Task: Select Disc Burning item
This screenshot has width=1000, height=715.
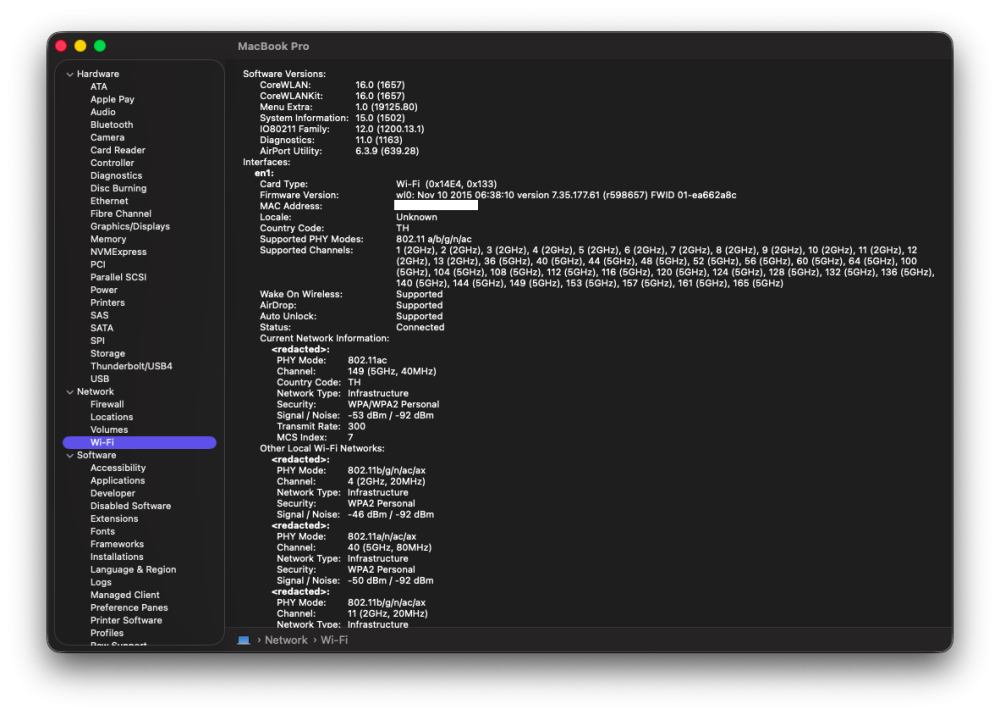Action: [119, 188]
